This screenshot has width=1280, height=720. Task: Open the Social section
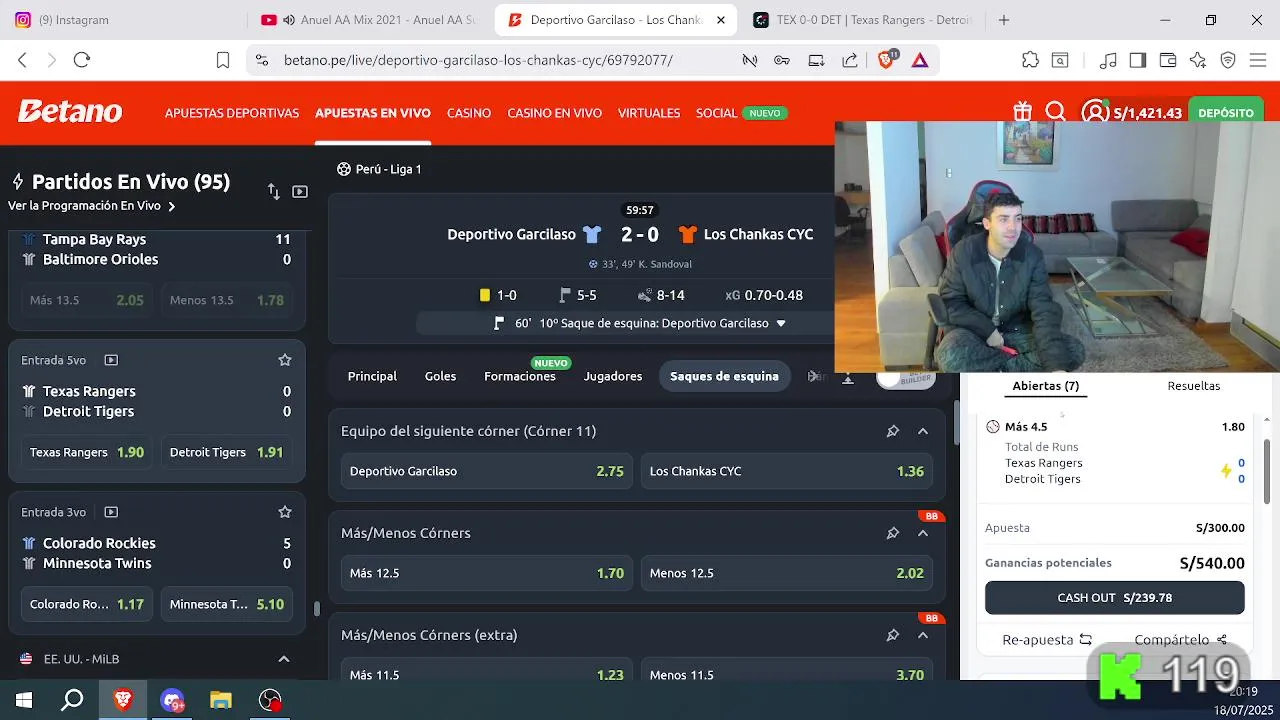click(716, 113)
